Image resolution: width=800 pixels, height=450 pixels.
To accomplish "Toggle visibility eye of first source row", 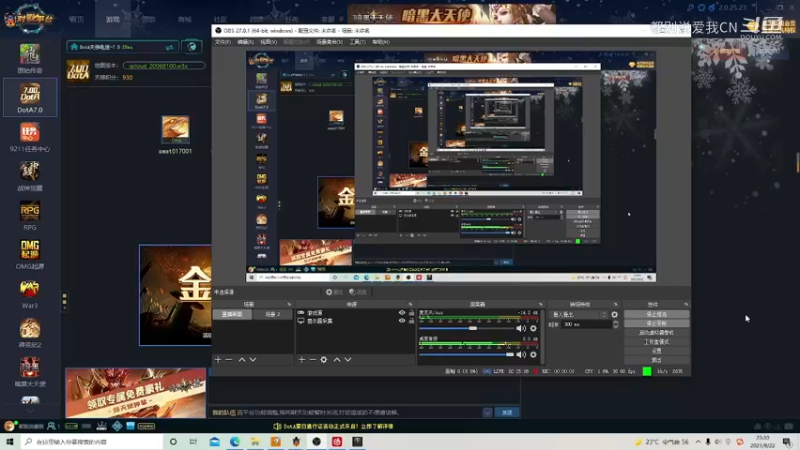I will (402, 313).
